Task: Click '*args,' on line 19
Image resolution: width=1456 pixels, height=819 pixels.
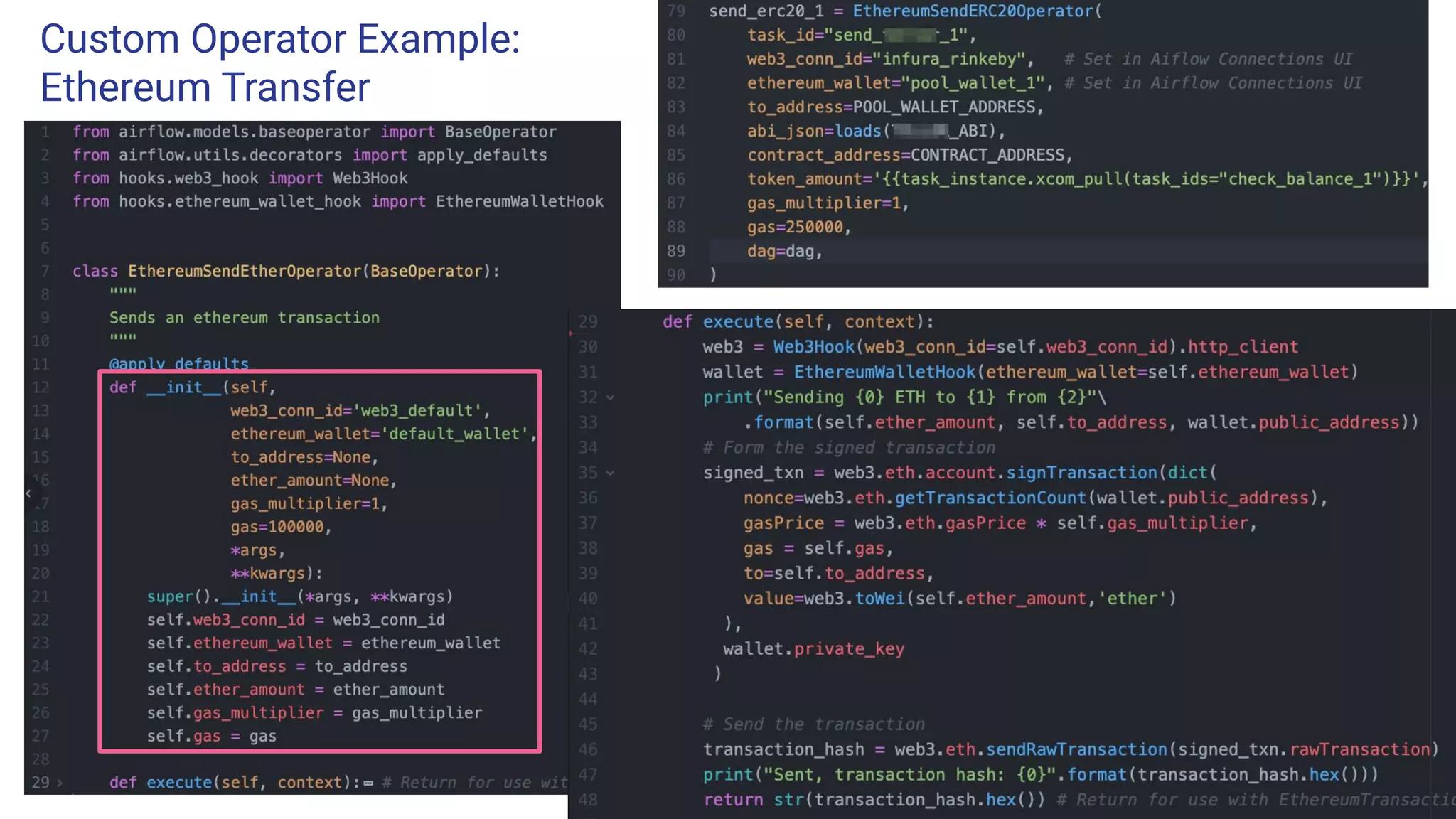Action: [257, 550]
